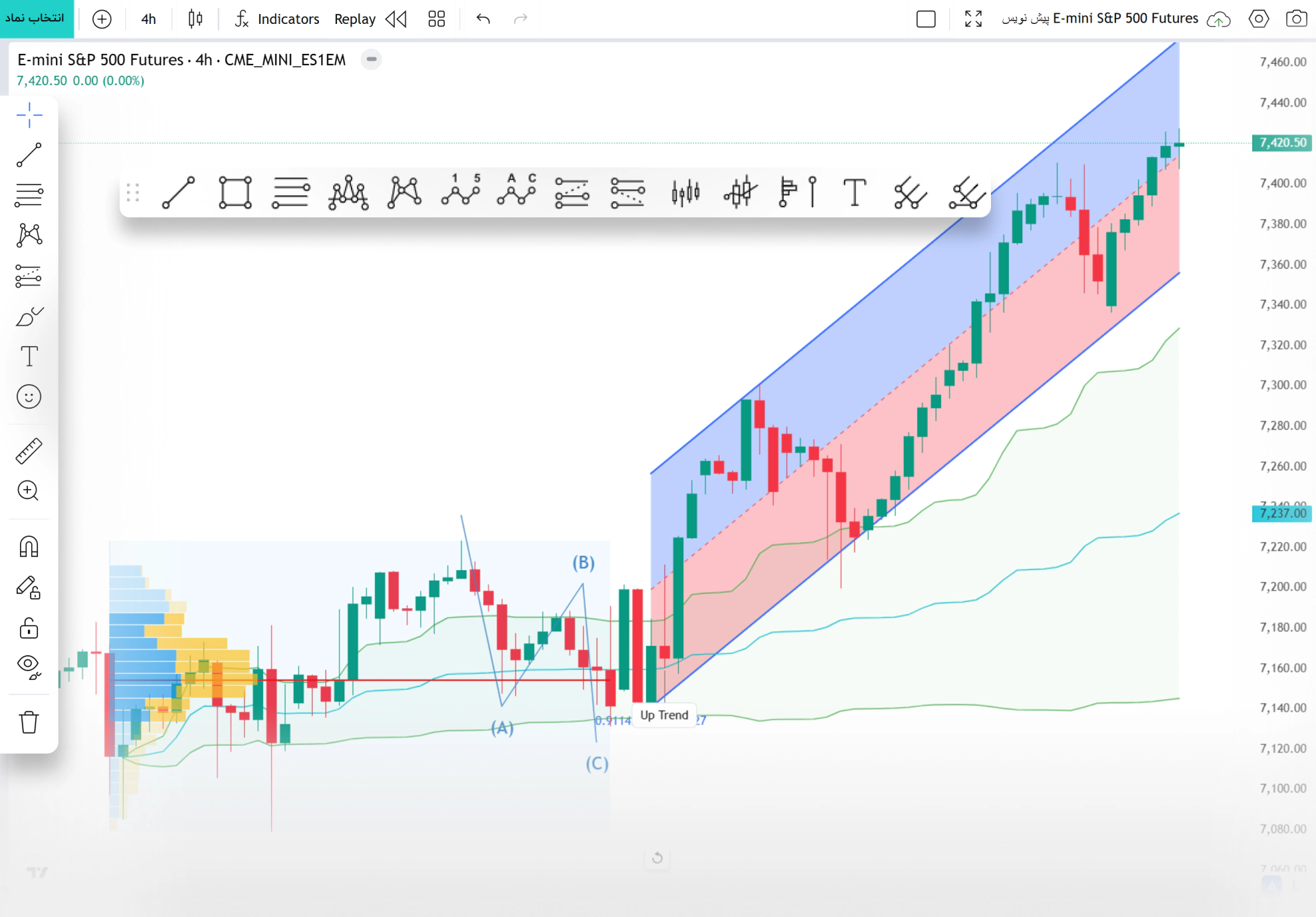The width and height of the screenshot is (1316, 917).
Task: Reset chart view with the circular arrow
Action: 657,858
